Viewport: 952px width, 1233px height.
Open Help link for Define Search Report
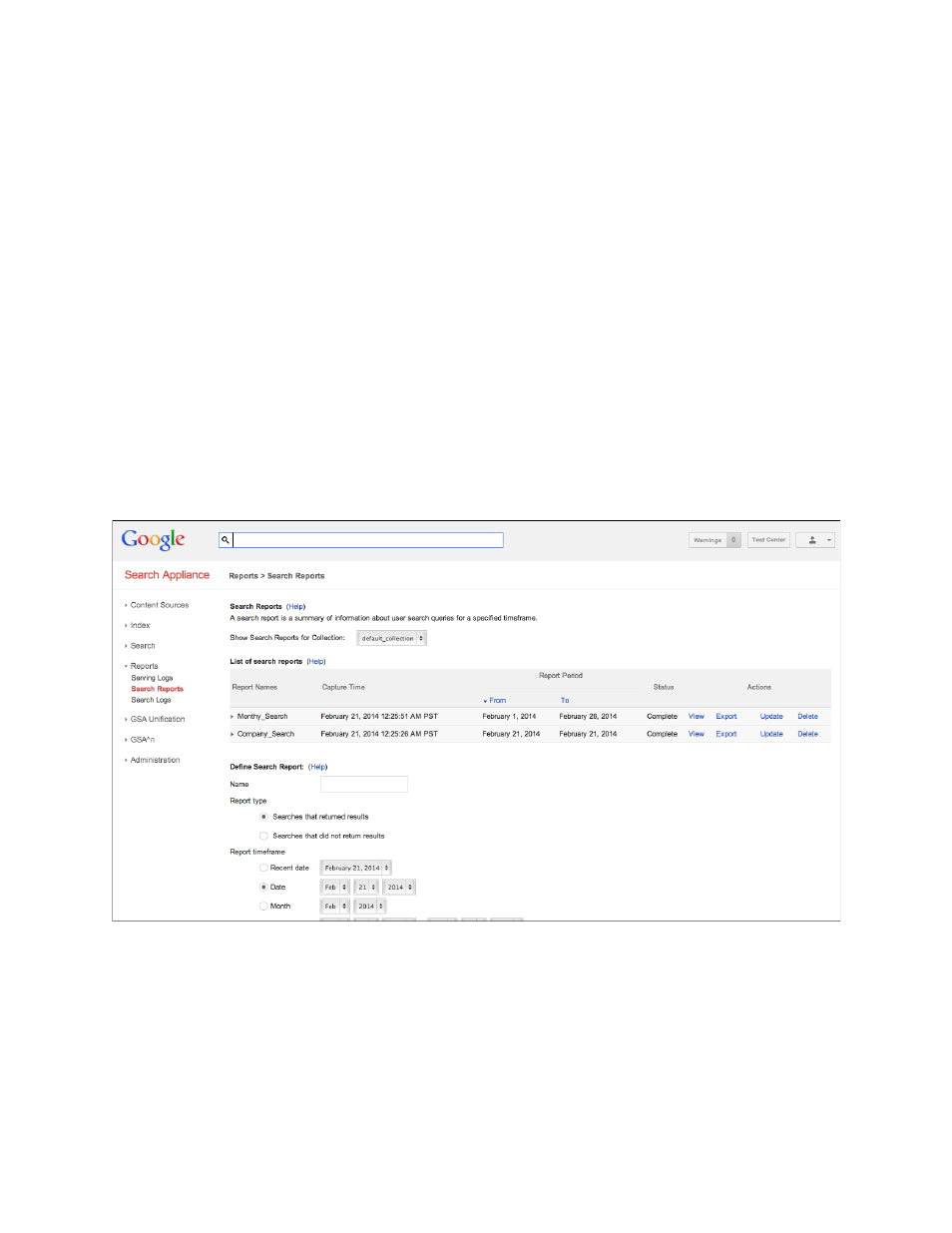point(317,768)
